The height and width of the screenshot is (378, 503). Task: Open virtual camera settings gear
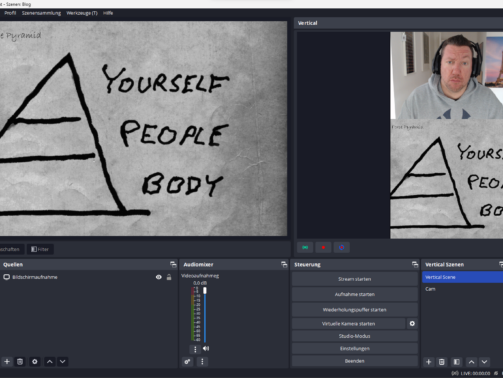tap(412, 324)
